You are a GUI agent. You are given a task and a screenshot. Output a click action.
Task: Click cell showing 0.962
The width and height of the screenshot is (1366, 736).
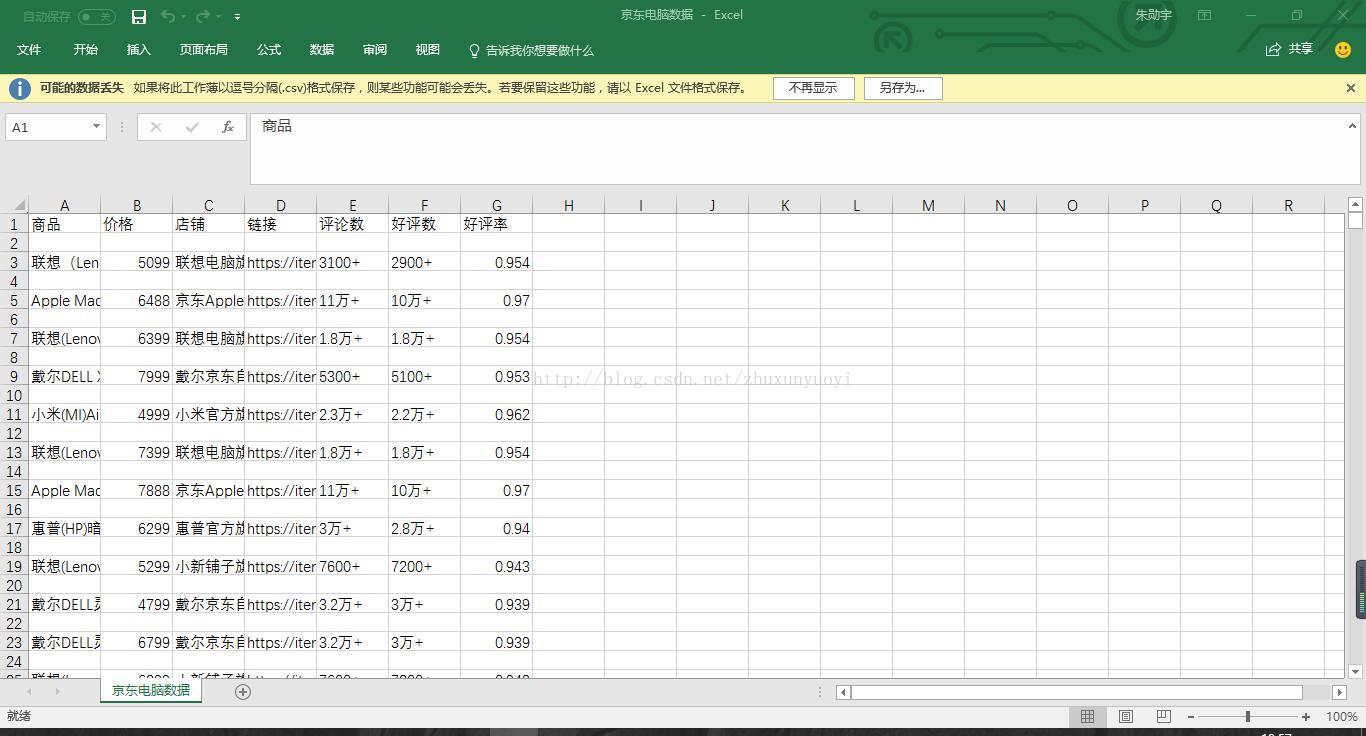tap(496, 414)
